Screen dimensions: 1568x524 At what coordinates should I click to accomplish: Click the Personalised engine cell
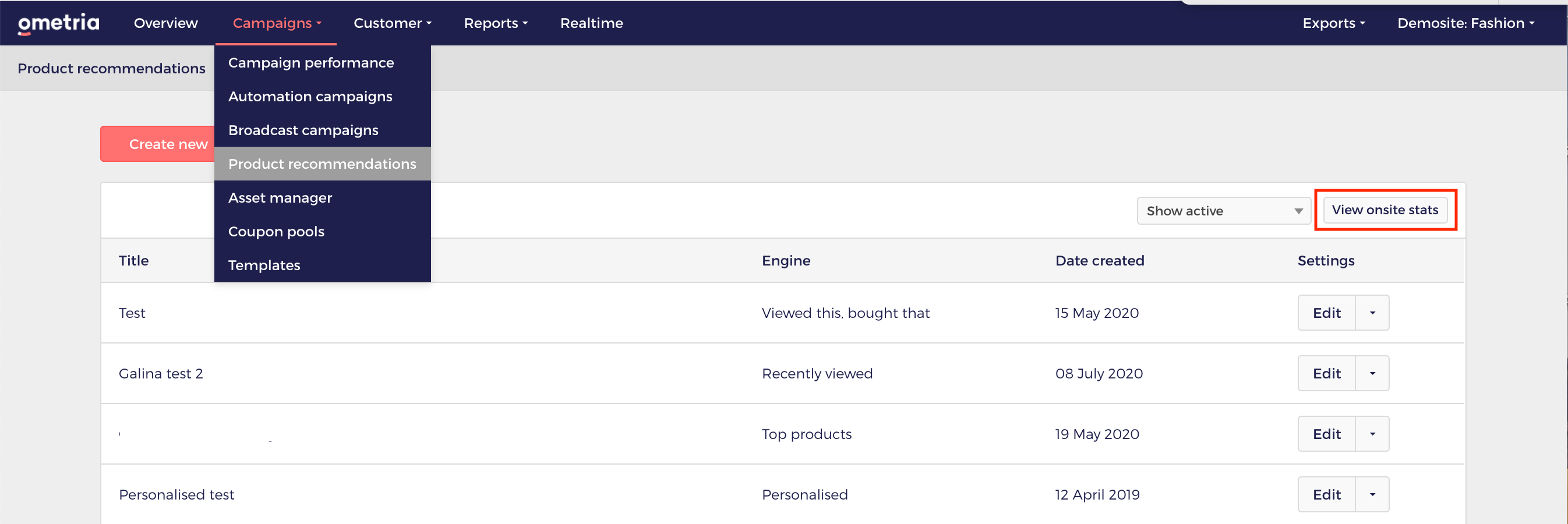coord(805,494)
